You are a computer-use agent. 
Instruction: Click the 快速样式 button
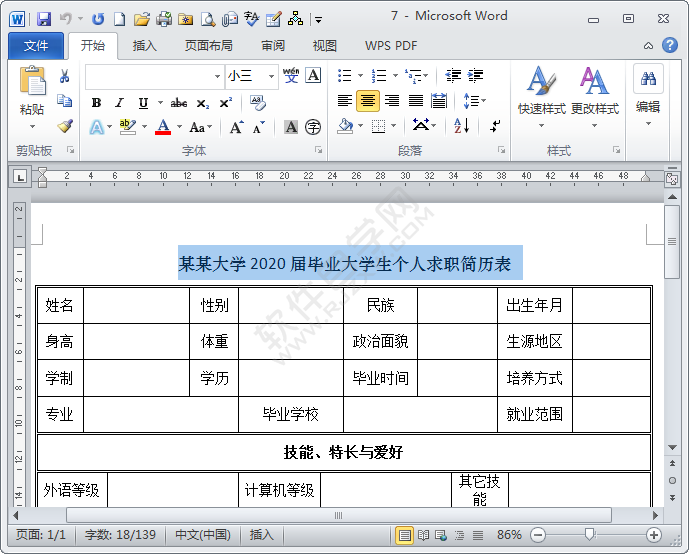coord(541,98)
